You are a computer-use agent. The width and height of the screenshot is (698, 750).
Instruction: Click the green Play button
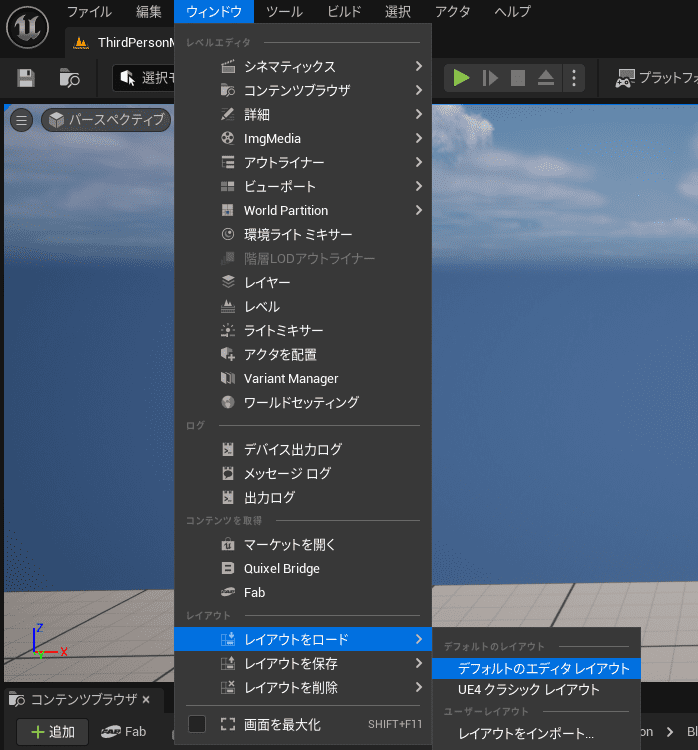tap(461, 78)
